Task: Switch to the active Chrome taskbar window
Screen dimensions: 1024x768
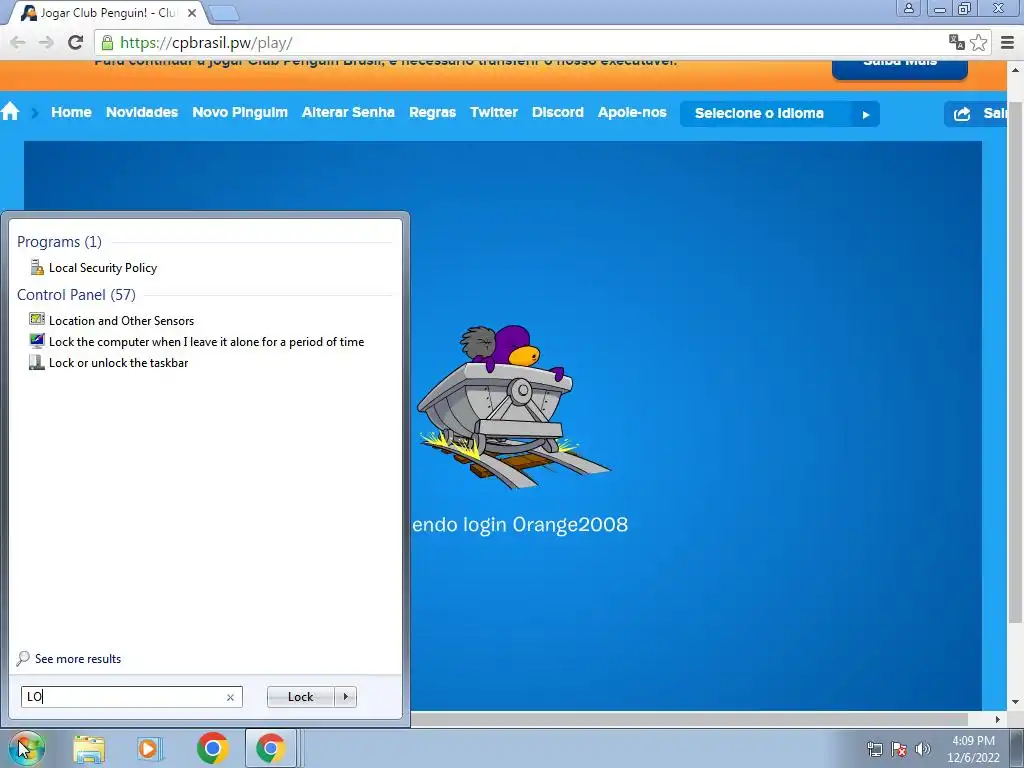Action: [x=270, y=748]
